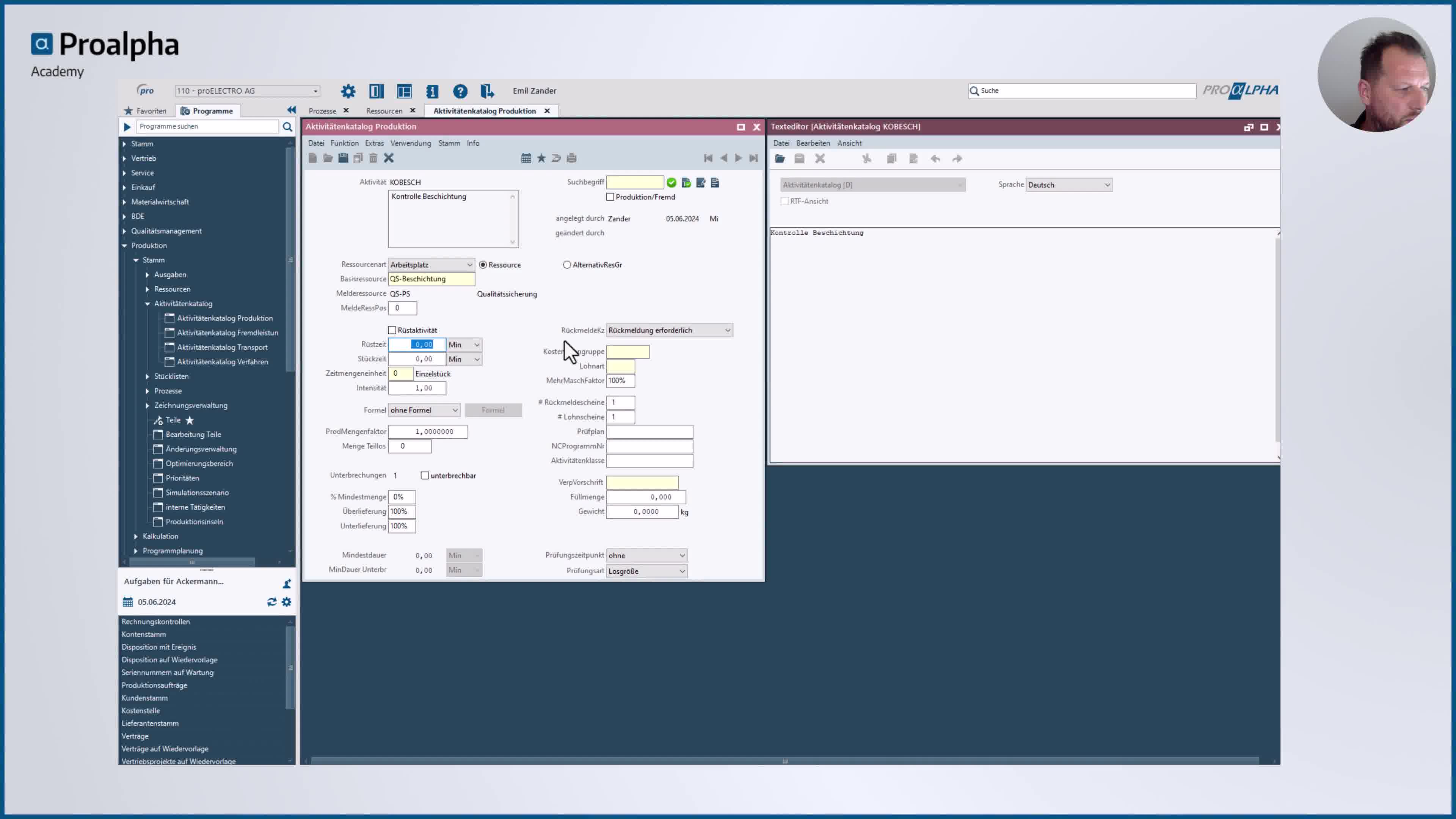Switch to the Favoriten tab
Viewport: 1456px width, 819px height.
pyautogui.click(x=145, y=111)
